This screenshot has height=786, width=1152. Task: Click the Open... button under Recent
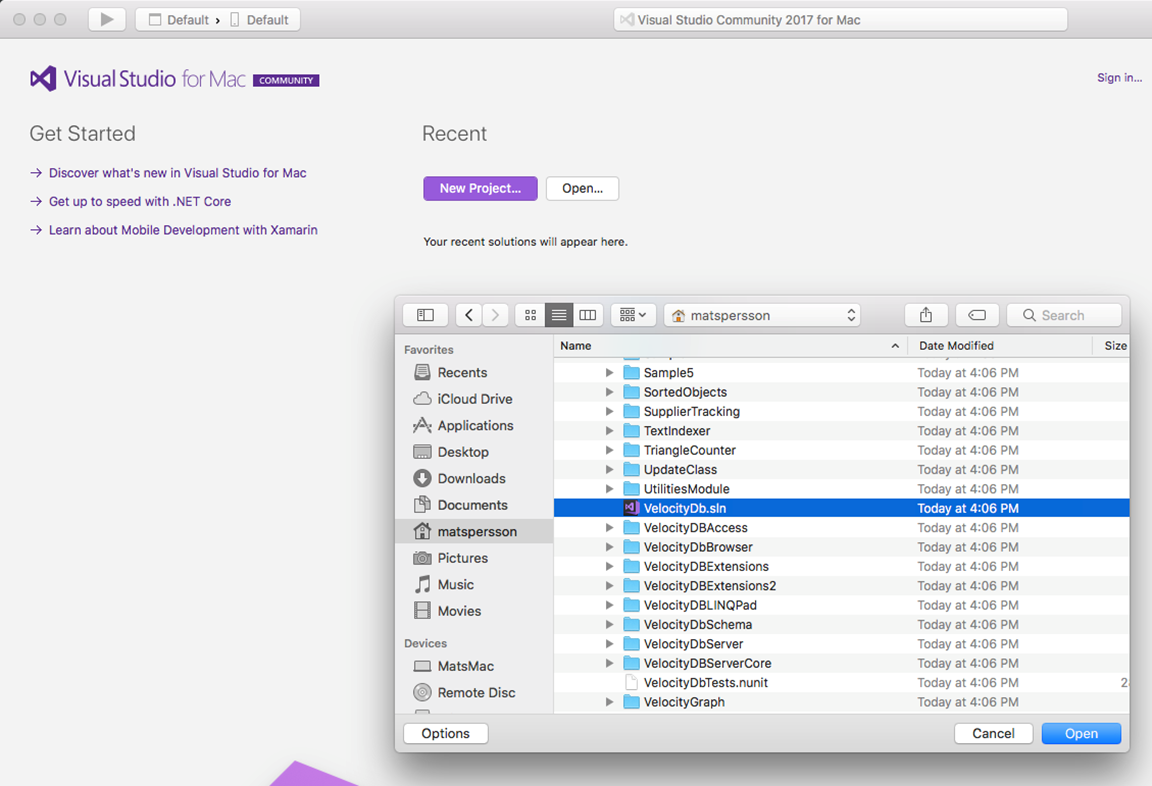[583, 188]
